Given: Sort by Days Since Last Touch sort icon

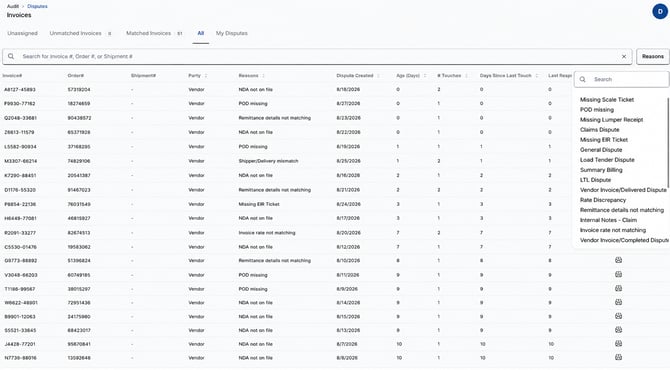Looking at the screenshot, I should [537, 76].
